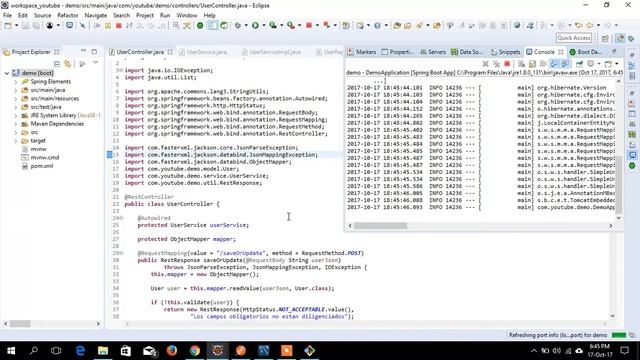
Task: Toggle Link with Editor in Project Explorer
Action: (67, 64)
